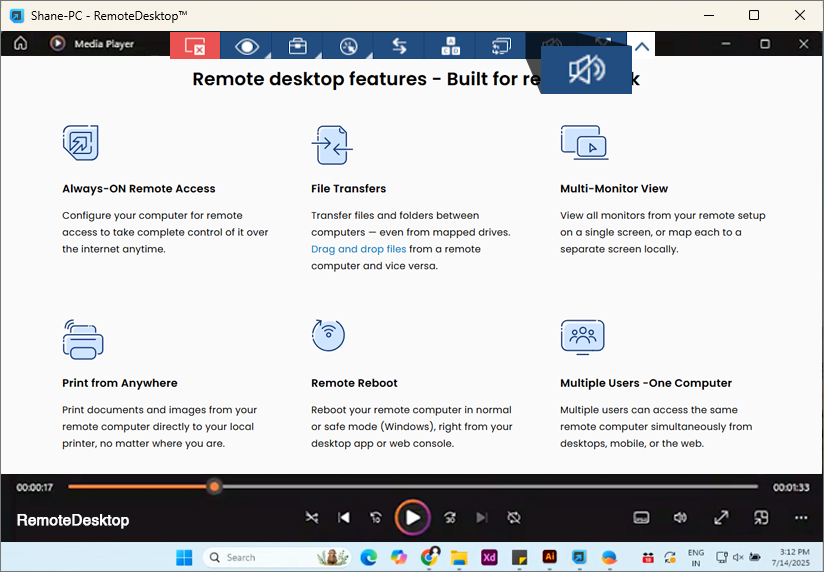Screen dimensions: 824x572
Task: Go to previous track
Action: [344, 517]
